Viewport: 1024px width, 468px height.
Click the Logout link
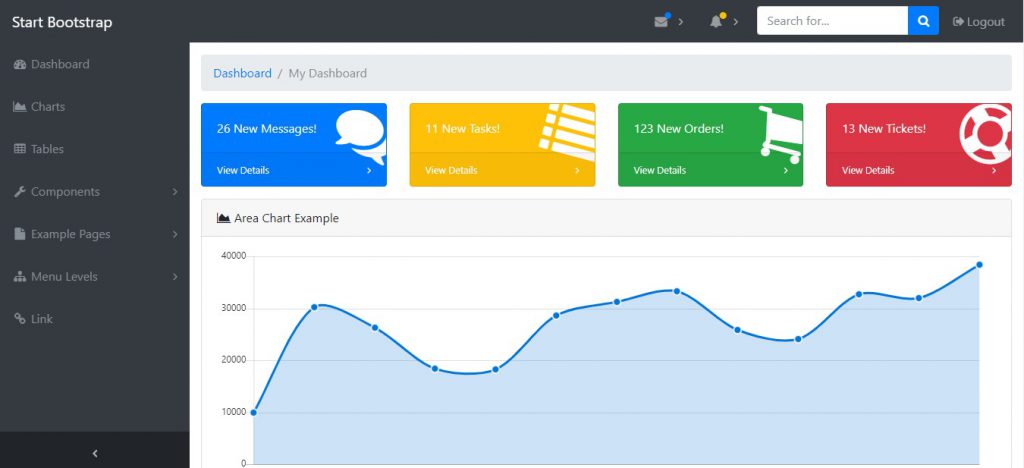pos(979,22)
